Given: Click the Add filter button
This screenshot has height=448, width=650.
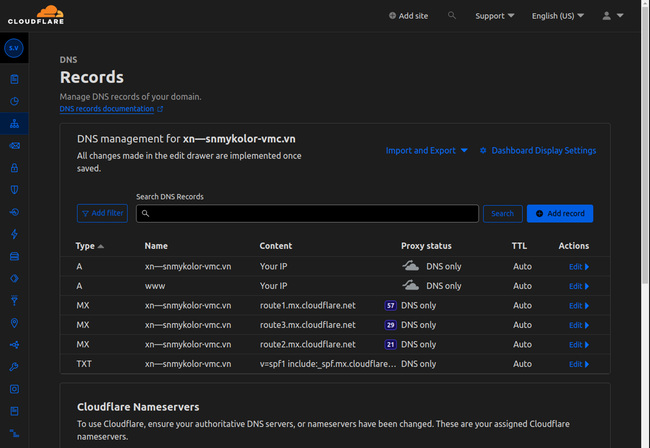Looking at the screenshot, I should [102, 213].
